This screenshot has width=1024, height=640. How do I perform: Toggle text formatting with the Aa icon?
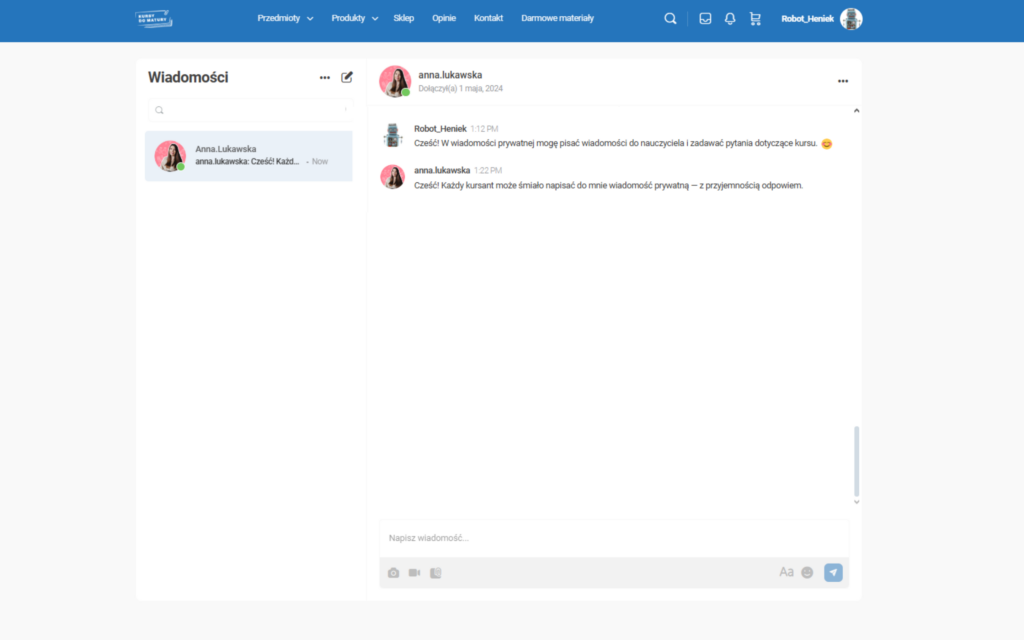pos(786,572)
